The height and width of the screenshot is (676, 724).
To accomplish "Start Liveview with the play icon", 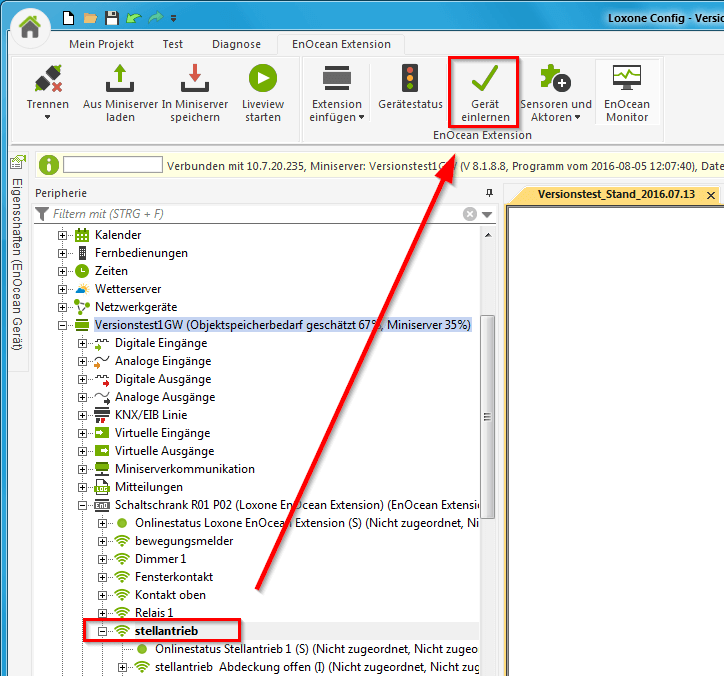I will [x=263, y=78].
